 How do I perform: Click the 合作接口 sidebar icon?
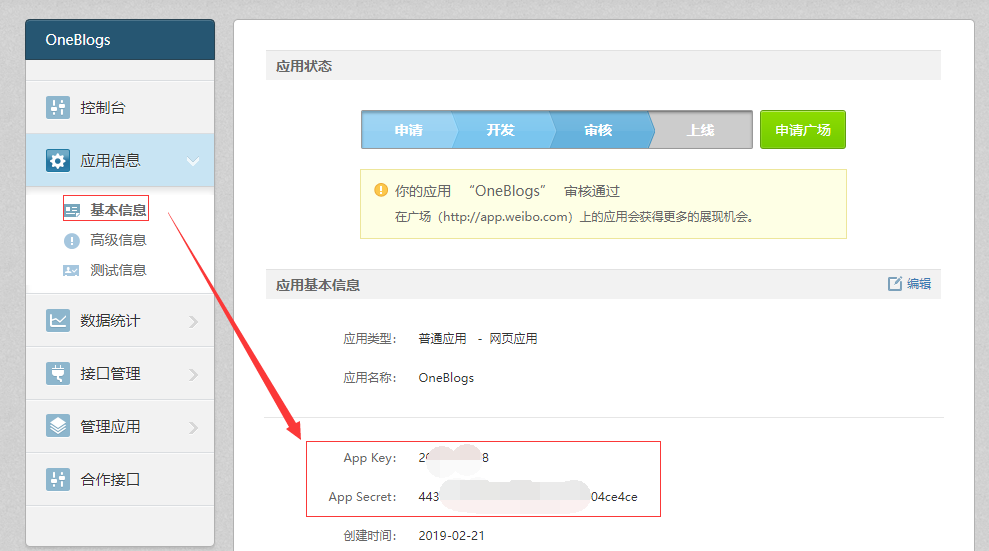pyautogui.click(x=58, y=480)
